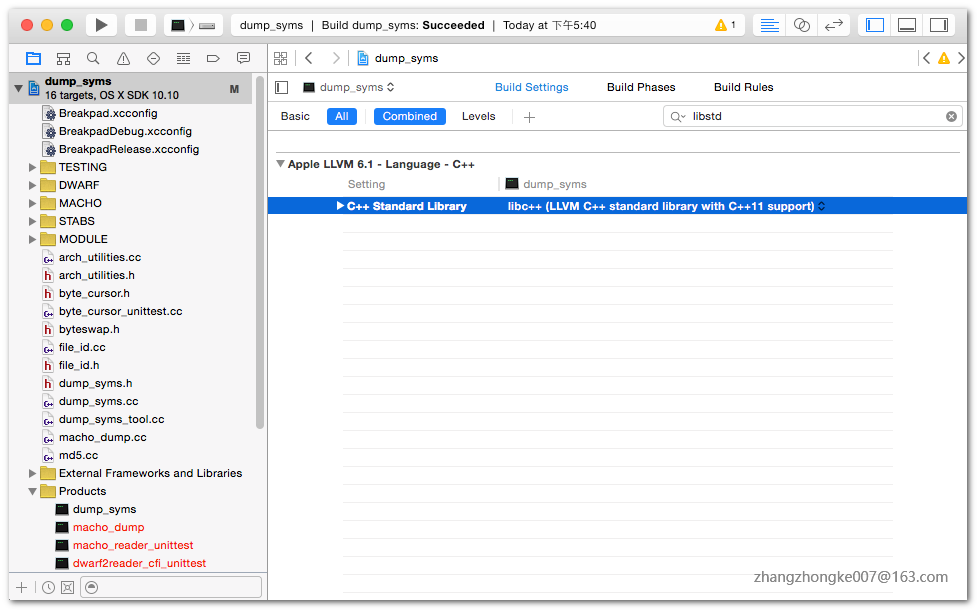Open the Issue navigator
This screenshot has height=610, width=977.
point(123,59)
